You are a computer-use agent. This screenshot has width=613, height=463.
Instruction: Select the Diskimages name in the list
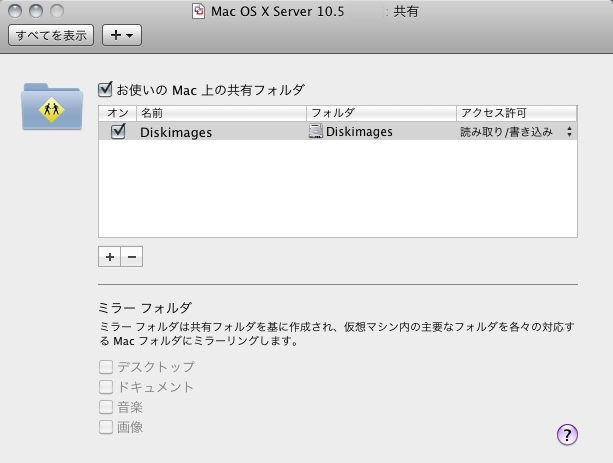point(176,132)
